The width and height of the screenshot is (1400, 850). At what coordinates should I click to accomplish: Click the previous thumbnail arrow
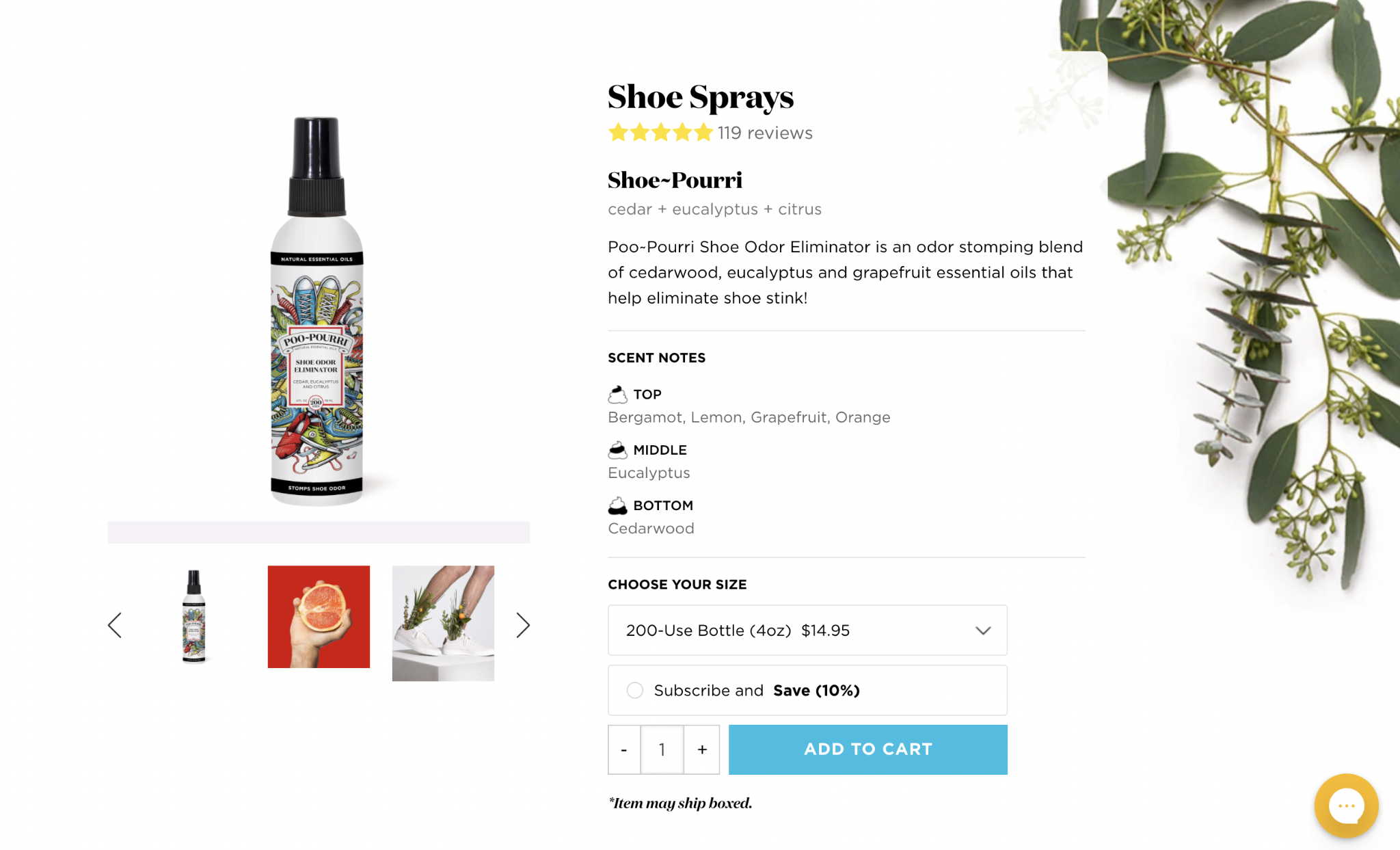115,625
